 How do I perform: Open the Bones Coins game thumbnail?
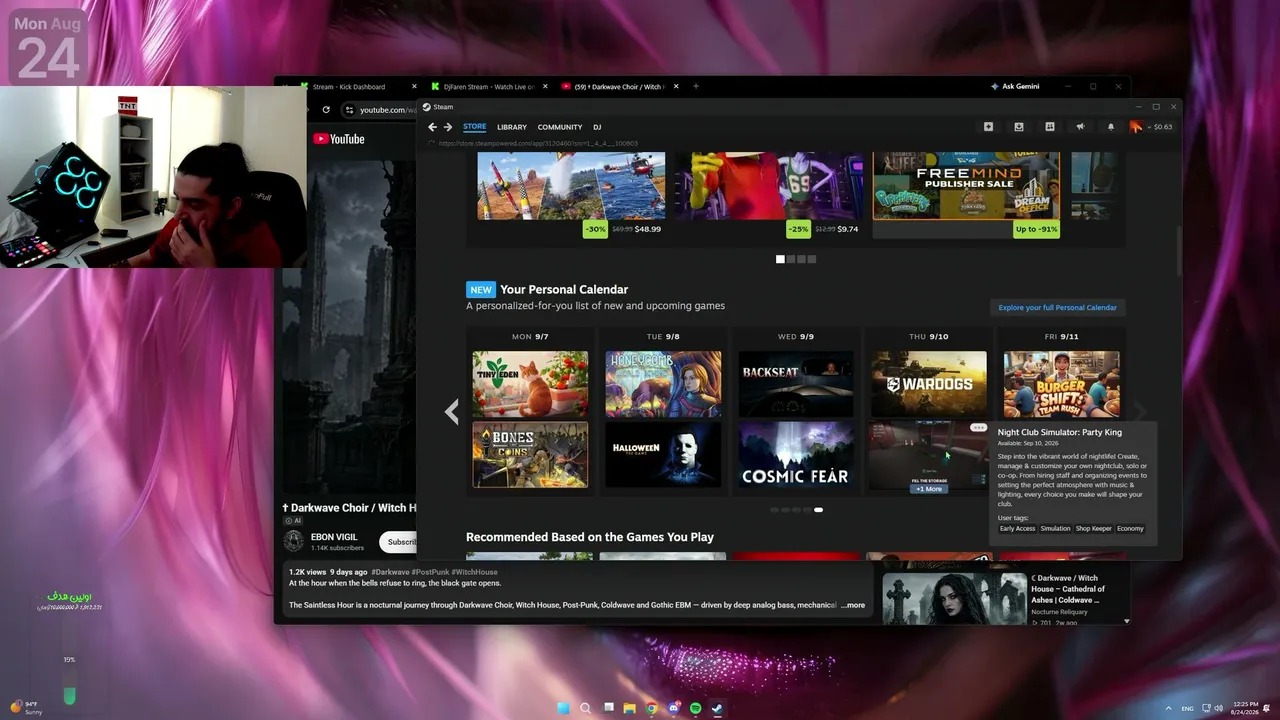tap(530, 455)
